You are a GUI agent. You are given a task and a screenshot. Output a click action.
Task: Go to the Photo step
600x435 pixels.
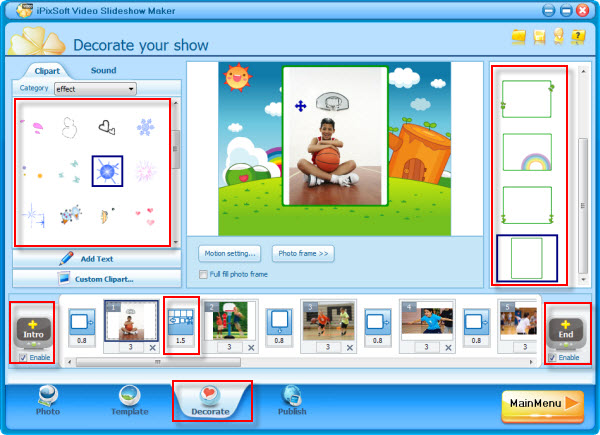[x=48, y=400]
